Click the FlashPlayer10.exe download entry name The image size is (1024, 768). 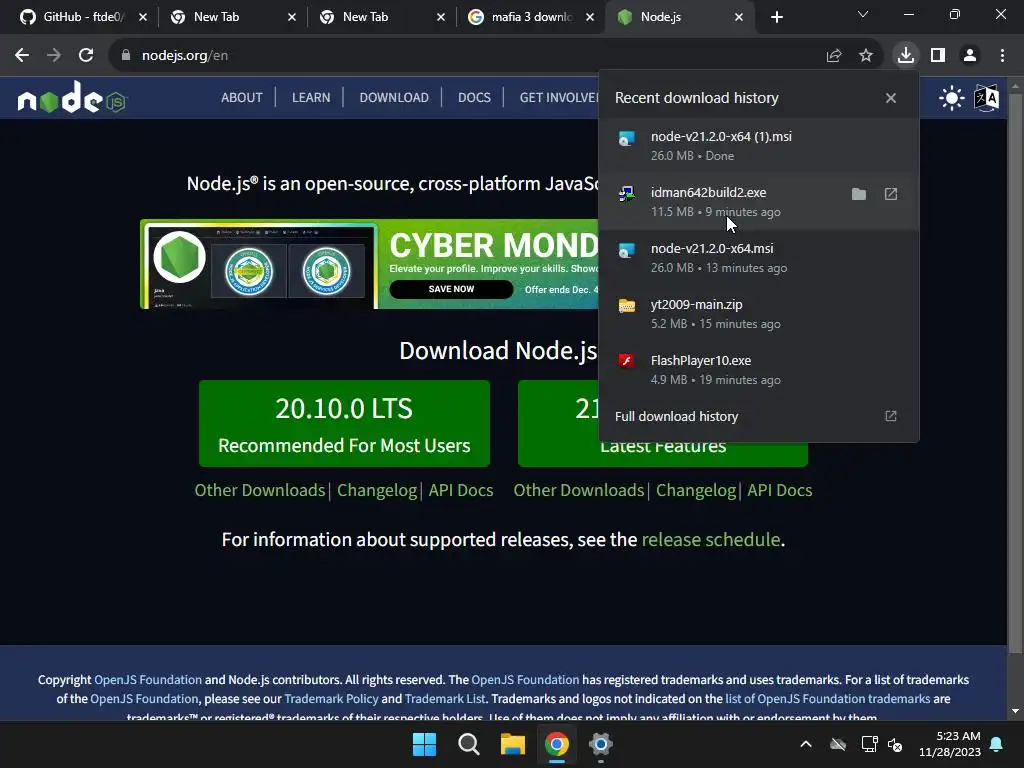[701, 360]
